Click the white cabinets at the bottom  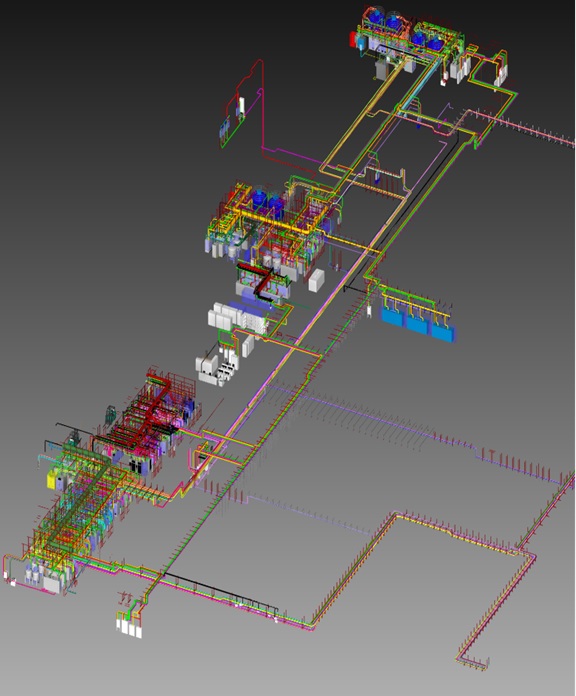tap(129, 627)
